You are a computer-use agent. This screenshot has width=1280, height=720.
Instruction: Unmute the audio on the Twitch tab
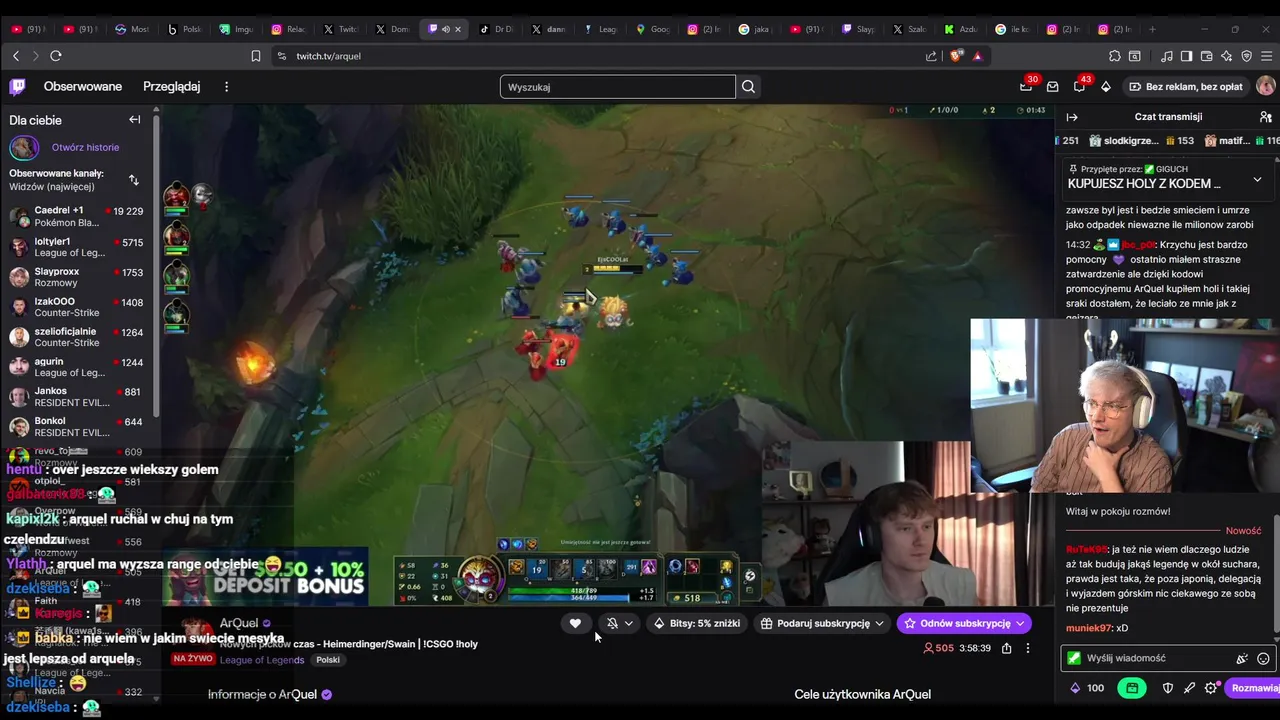click(x=445, y=29)
